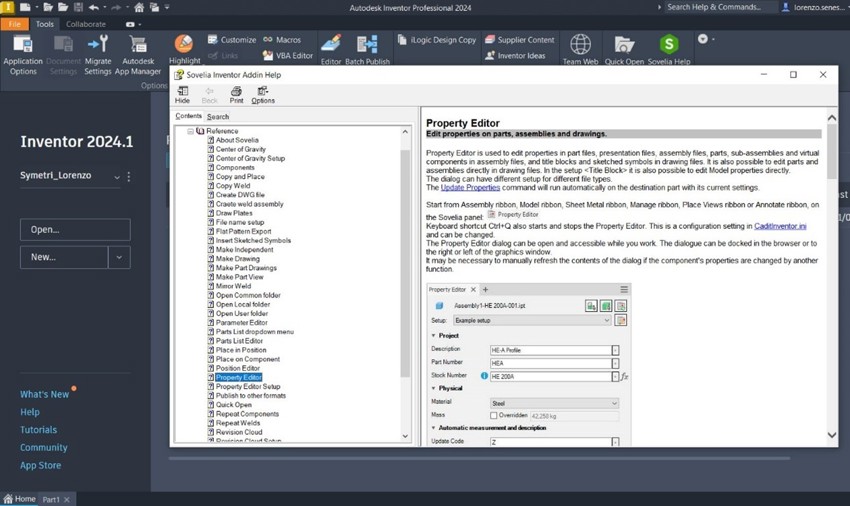Open Team Web globe icon
The image size is (850, 506).
580,44
